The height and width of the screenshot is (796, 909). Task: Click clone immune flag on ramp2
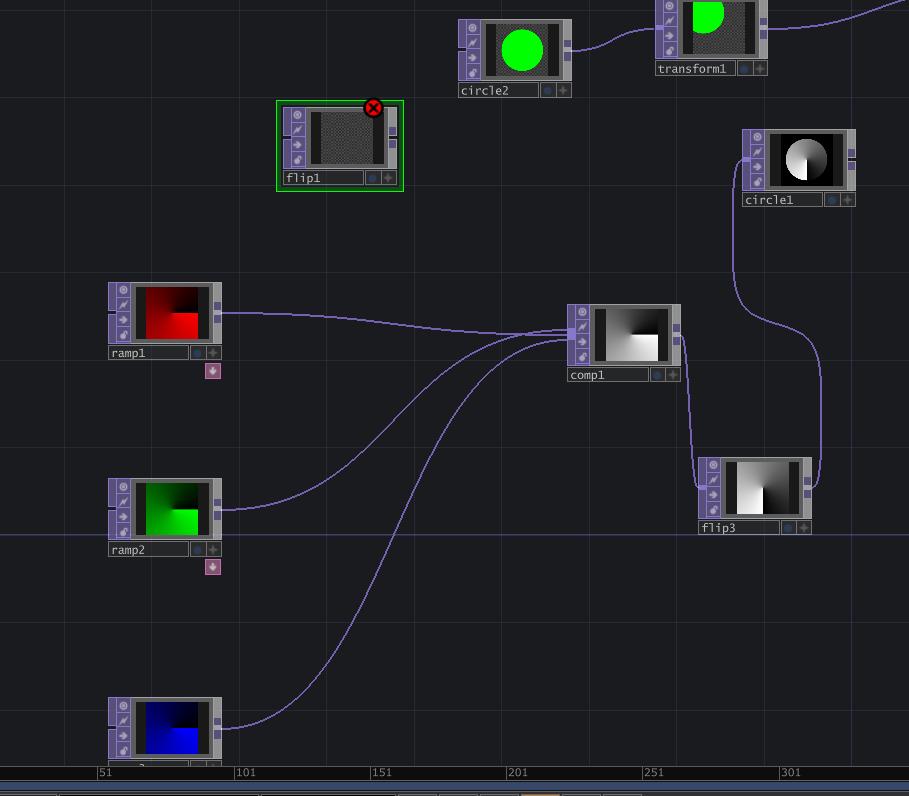(x=123, y=501)
